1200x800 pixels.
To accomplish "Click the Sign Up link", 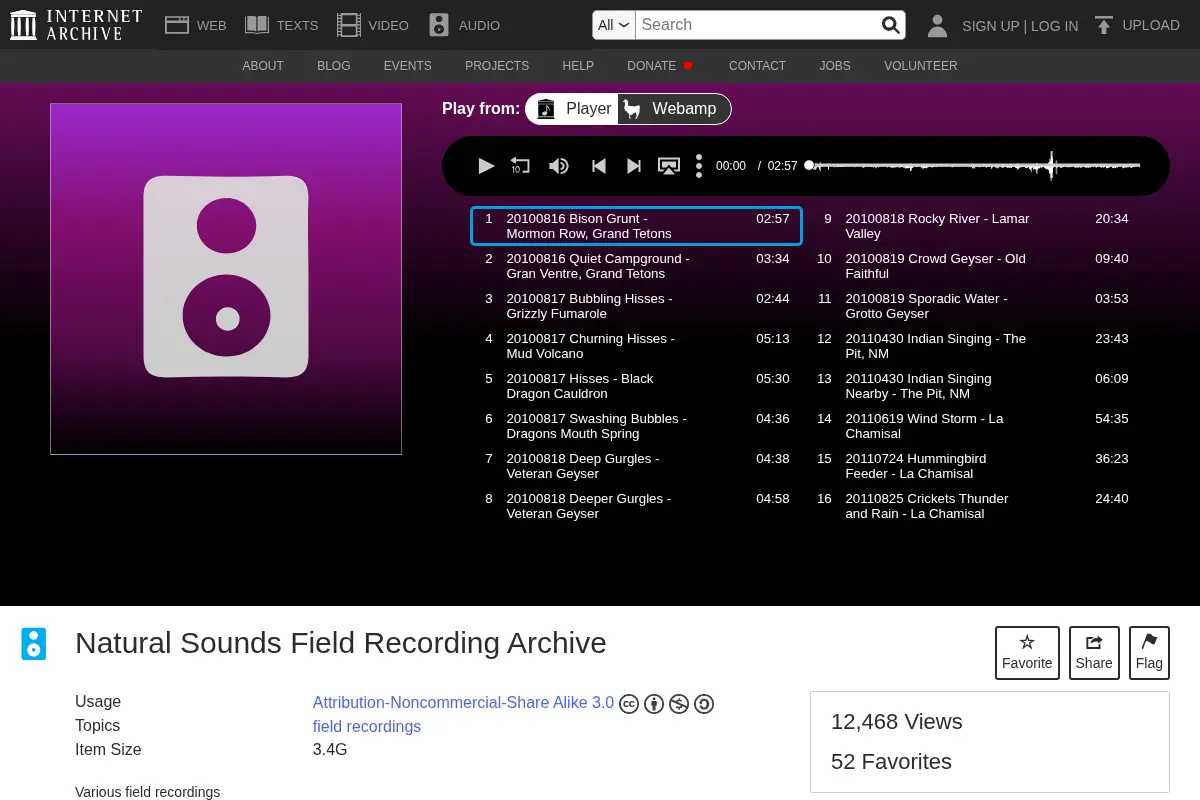I will pos(990,26).
